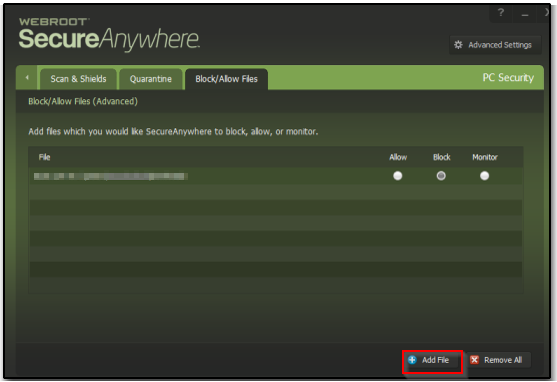Image resolution: width=557 pixels, height=382 pixels.
Task: Minimize the SecureAnywhere window
Action: [525, 14]
